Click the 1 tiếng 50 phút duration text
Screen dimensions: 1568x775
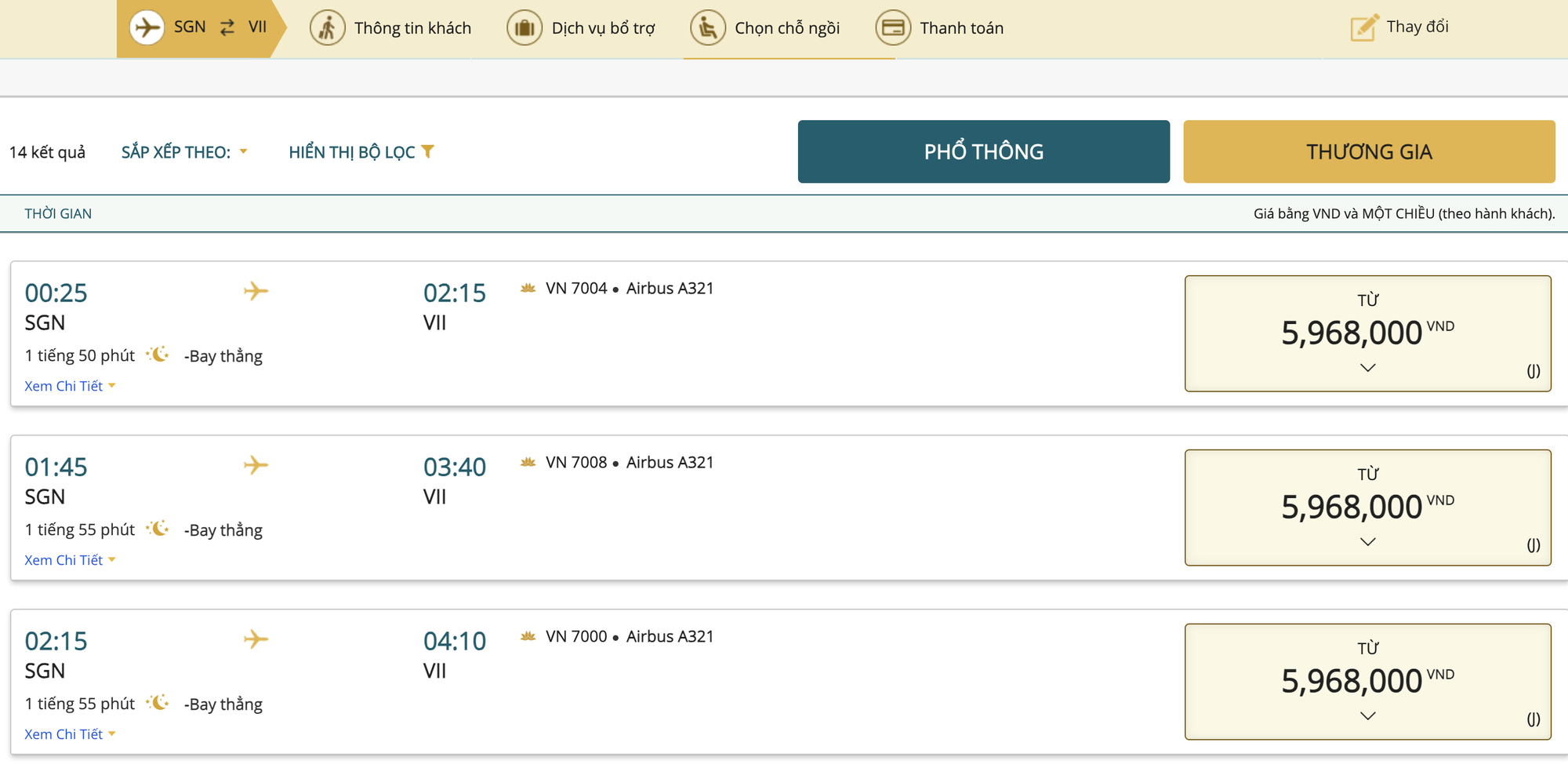[x=80, y=355]
